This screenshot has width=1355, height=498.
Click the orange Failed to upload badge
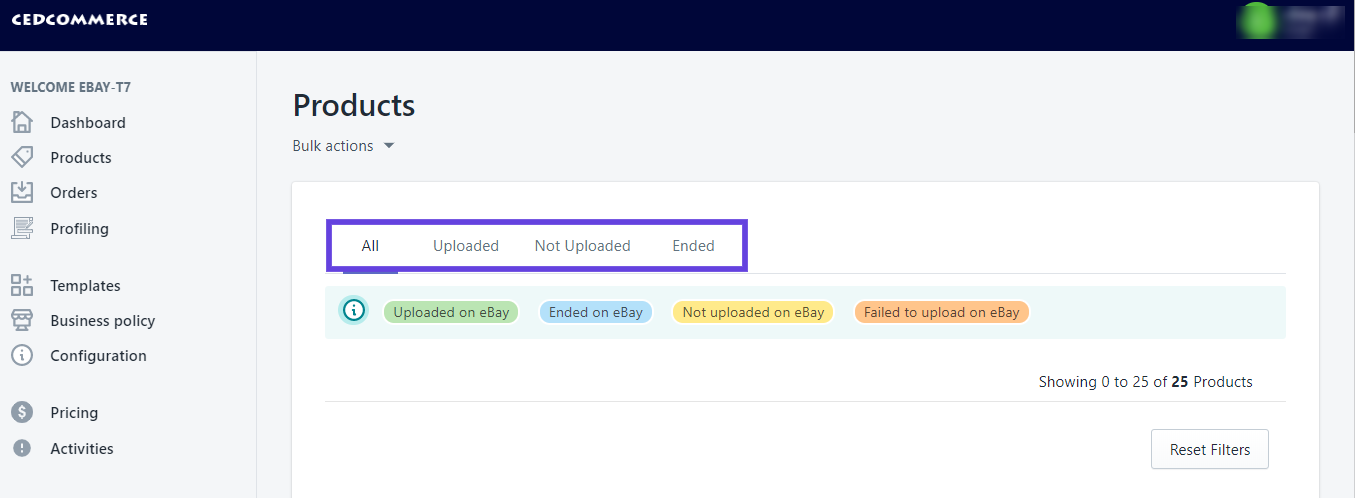pyautogui.click(x=941, y=312)
